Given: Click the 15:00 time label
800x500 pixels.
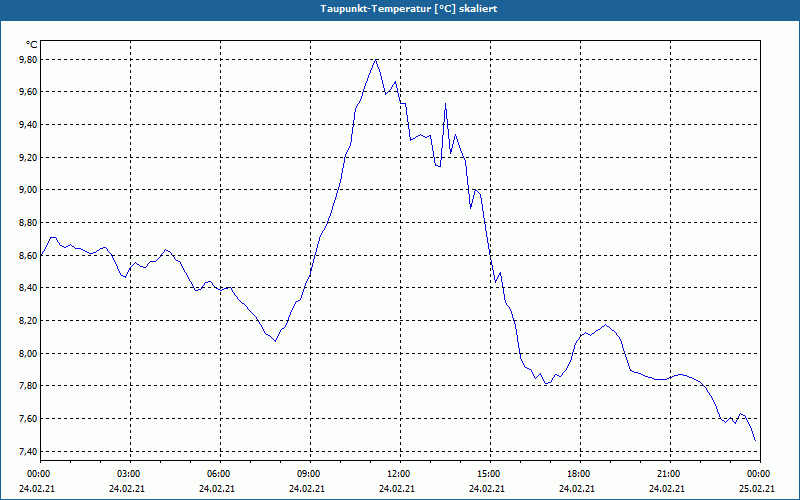Looking at the screenshot, I should (x=490, y=474).
